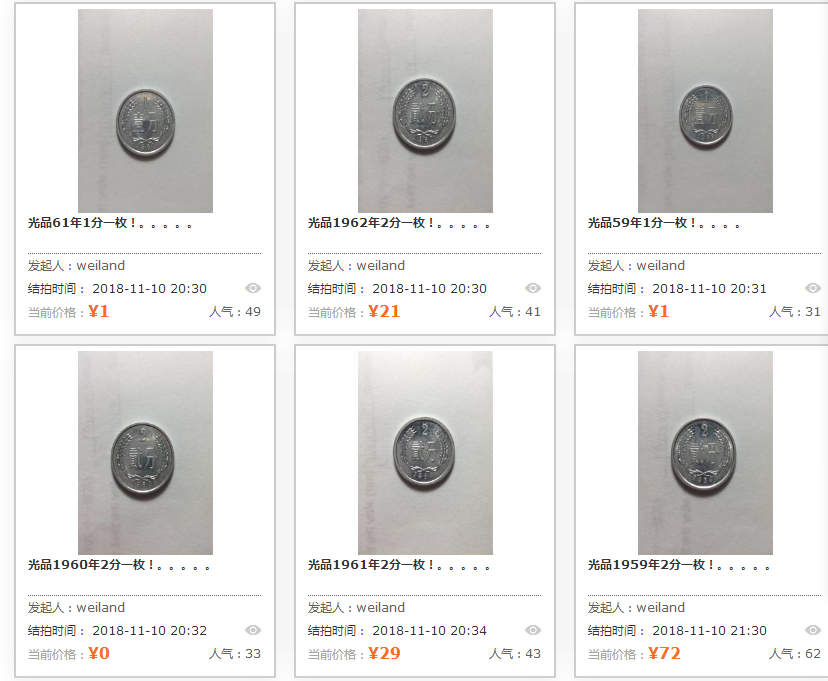This screenshot has width=828, height=681.
Task: Click the eye icon on 59年1分 listing
Action: [x=813, y=288]
